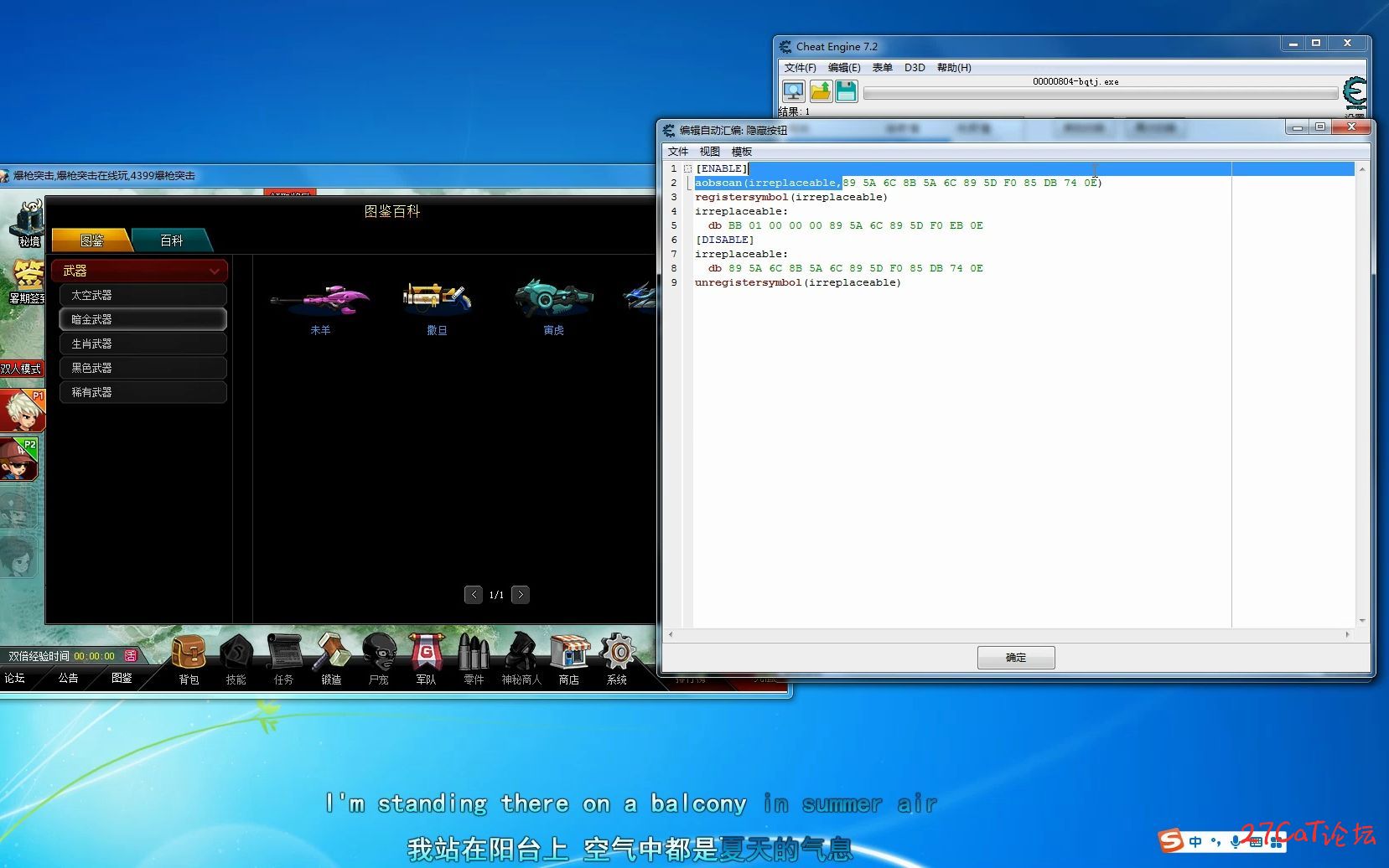Click the 暑期签到 sign-in icon
Viewport: 1389px width, 868px height.
pos(27,281)
